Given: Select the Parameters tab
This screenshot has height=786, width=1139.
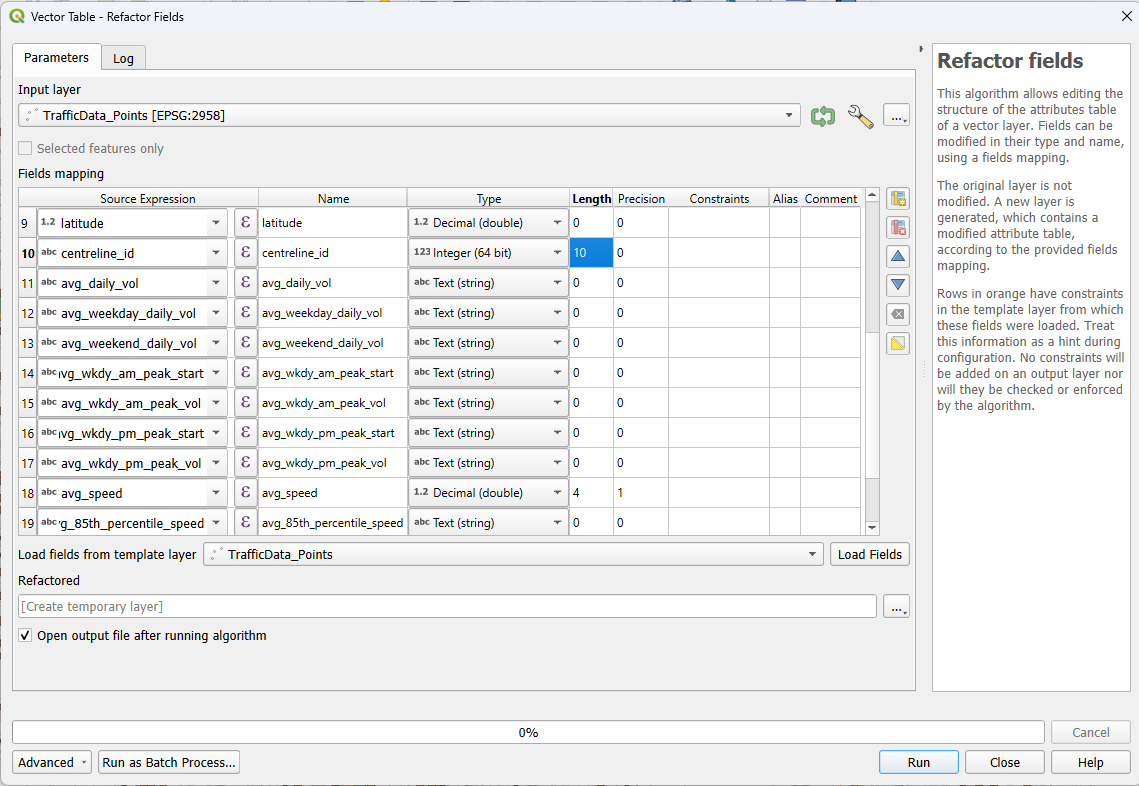Looking at the screenshot, I should (x=57, y=58).
